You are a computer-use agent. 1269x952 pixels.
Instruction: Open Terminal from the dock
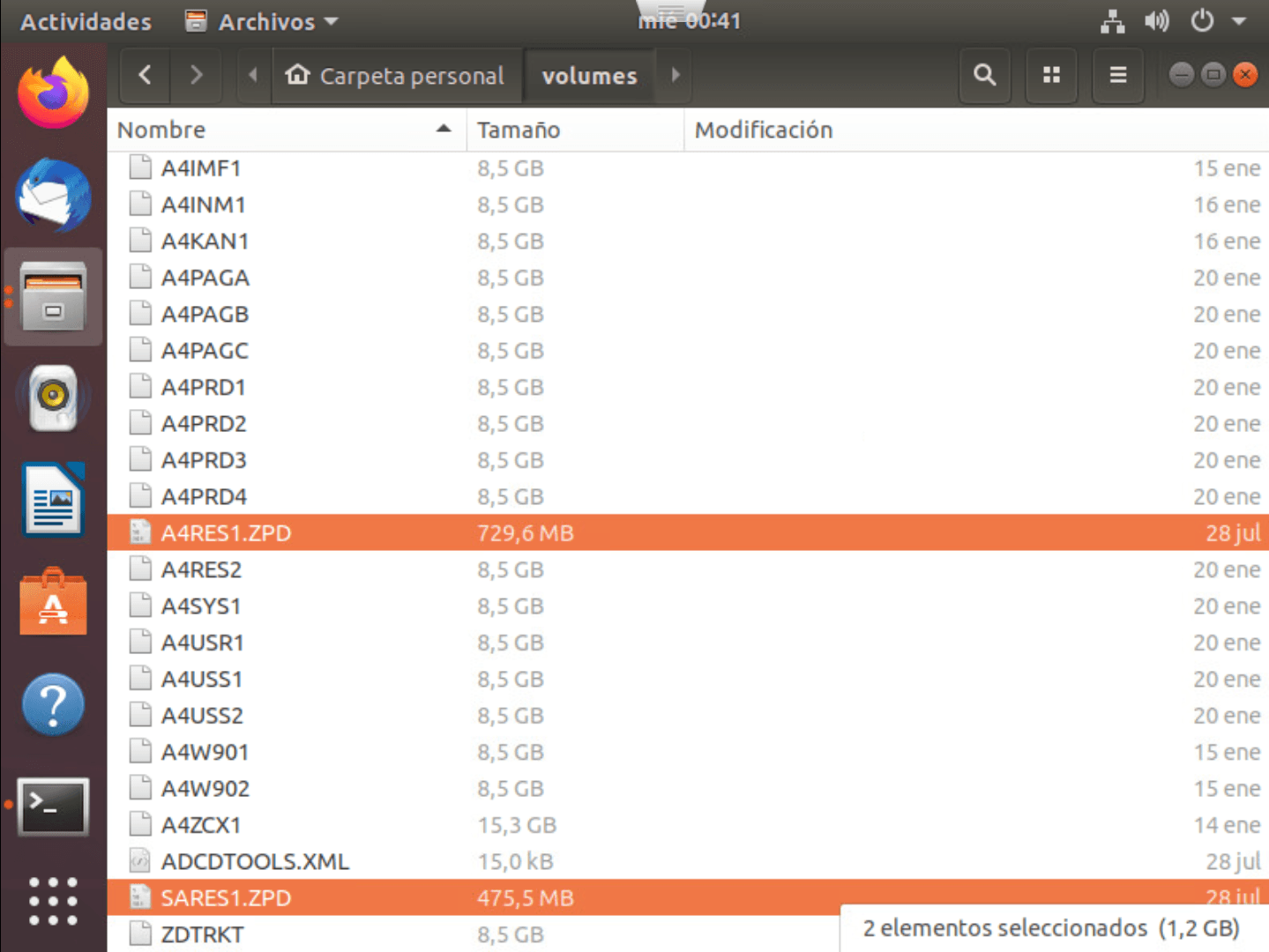[x=53, y=806]
